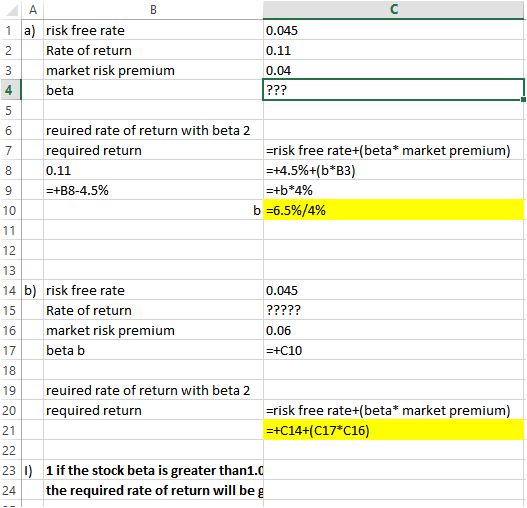Image resolution: width=527 pixels, height=508 pixels.
Task: Click 'b)' label in row 14
Action: click(30, 291)
